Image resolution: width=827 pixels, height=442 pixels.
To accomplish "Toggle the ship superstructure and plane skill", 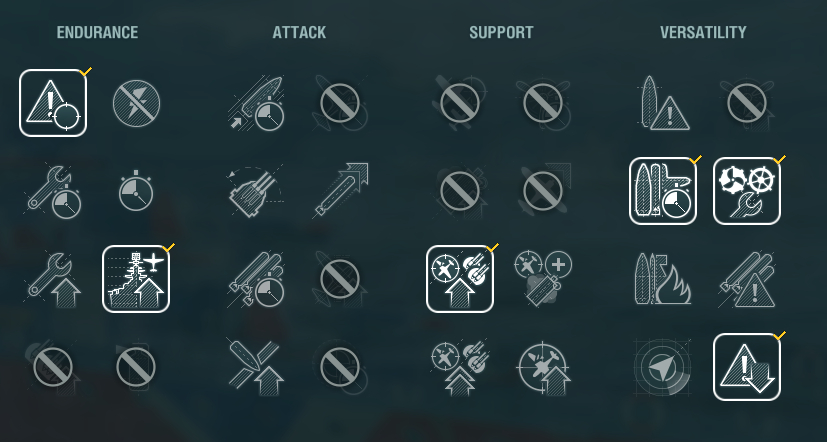I will point(136,279).
